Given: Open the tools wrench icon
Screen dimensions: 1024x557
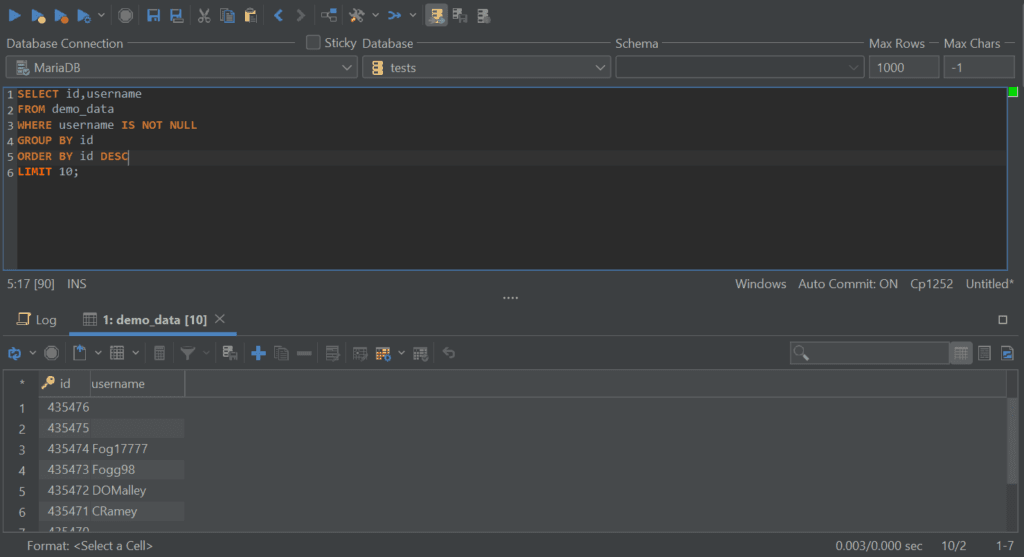Looking at the screenshot, I should (x=357, y=15).
